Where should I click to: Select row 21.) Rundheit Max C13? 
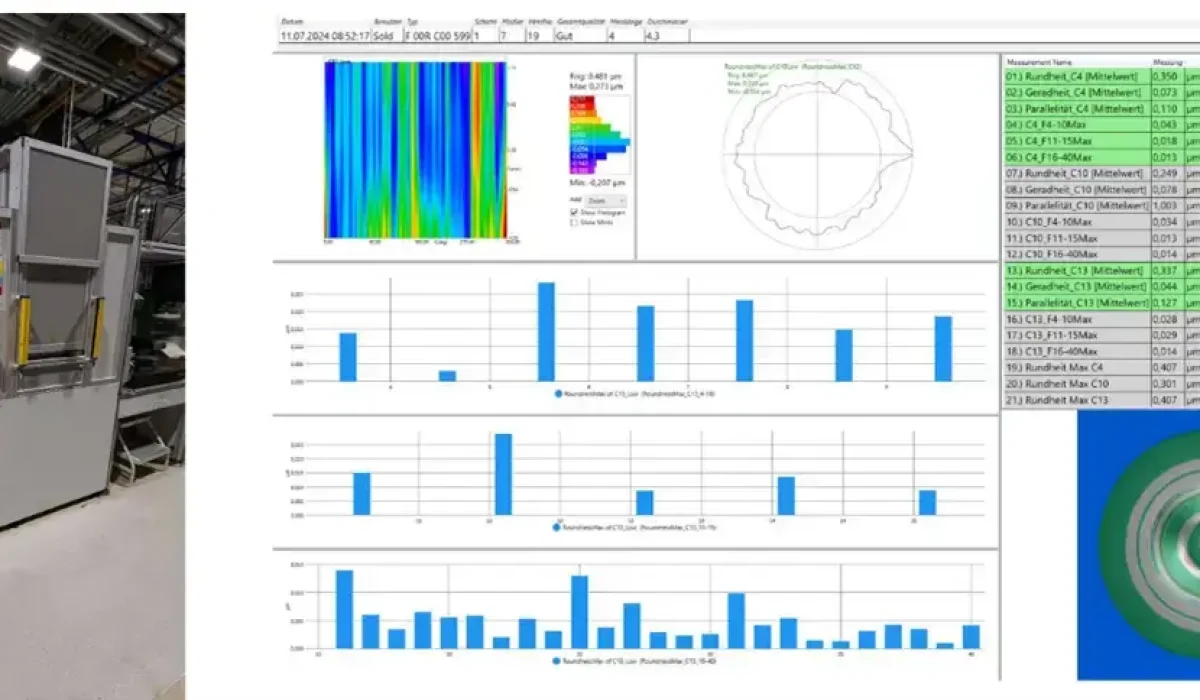(1075, 400)
